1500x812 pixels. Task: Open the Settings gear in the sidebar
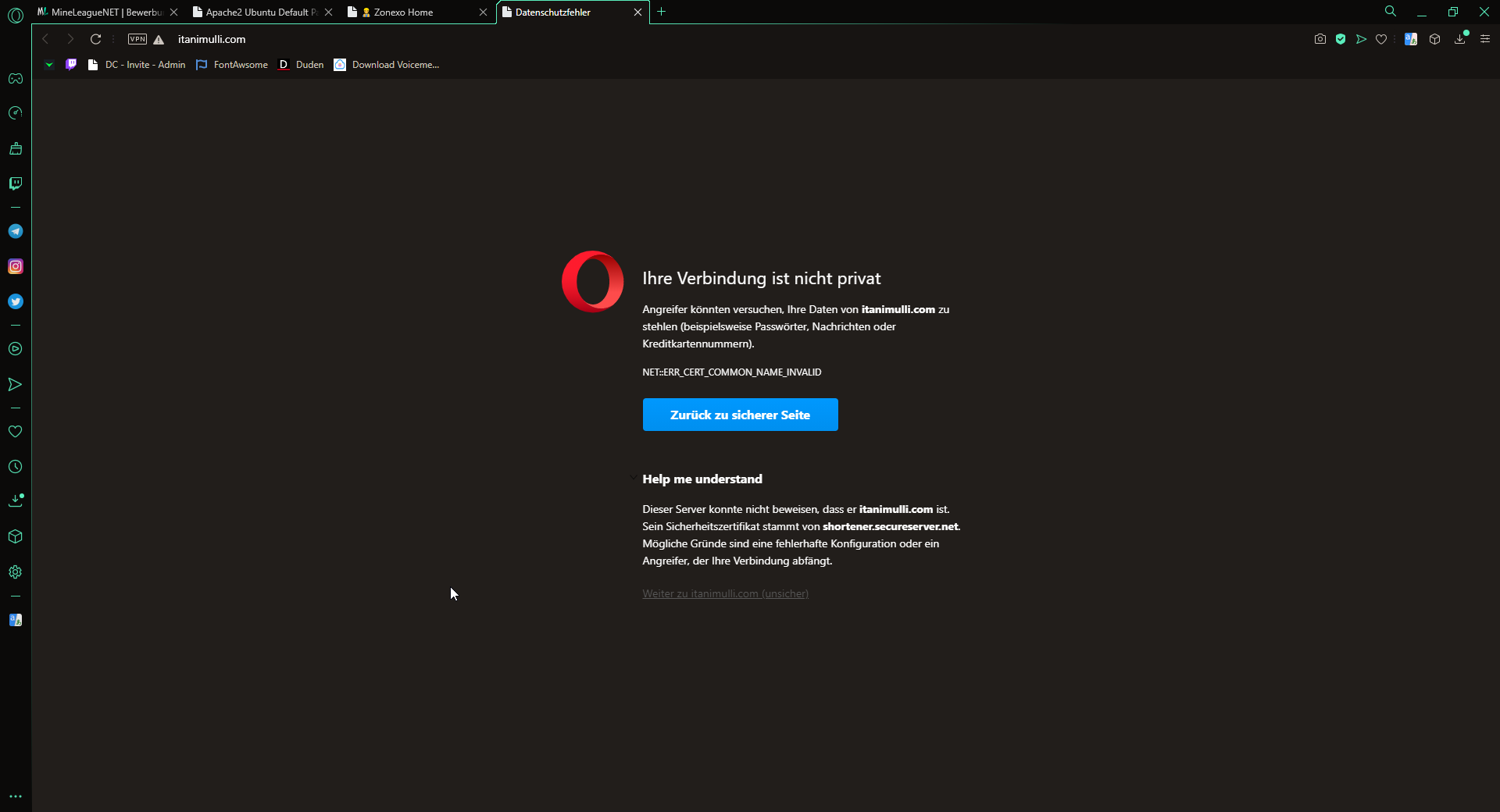pos(16,572)
